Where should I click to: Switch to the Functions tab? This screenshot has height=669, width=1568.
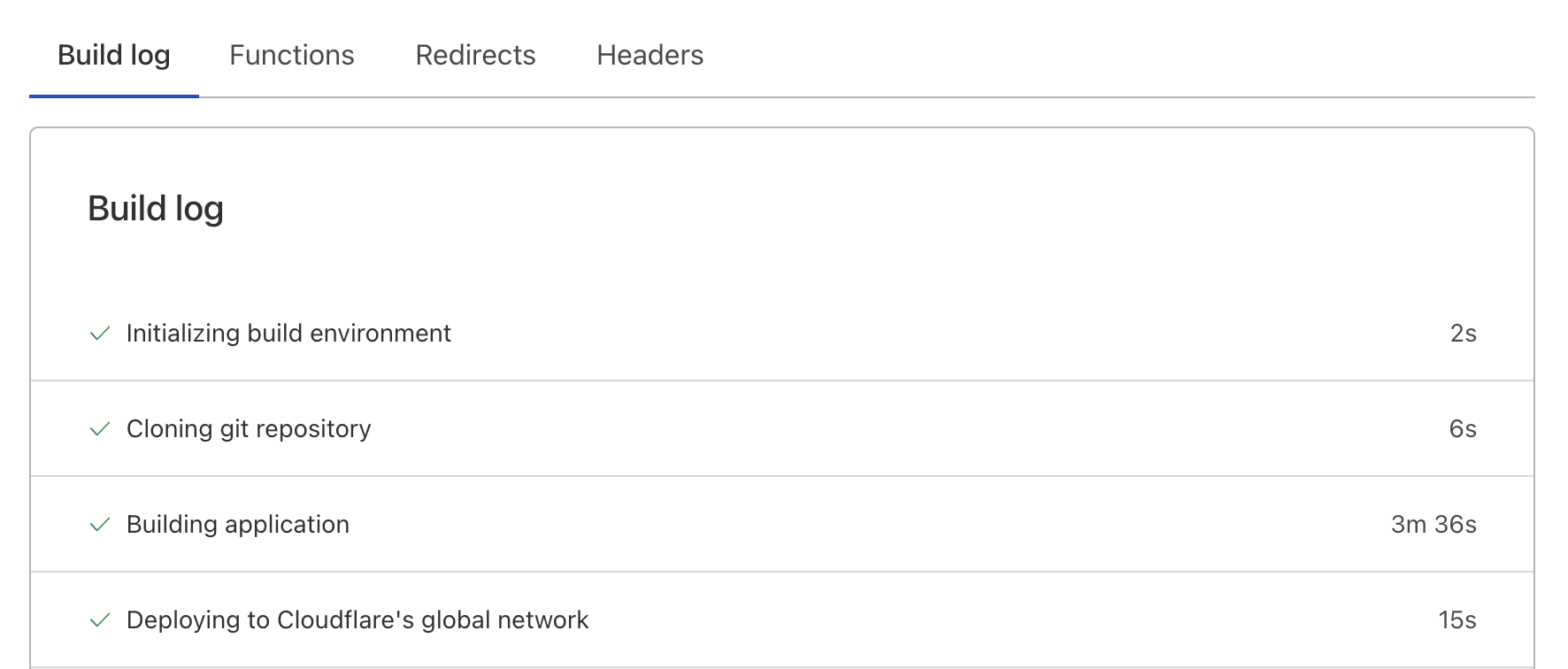click(x=292, y=56)
